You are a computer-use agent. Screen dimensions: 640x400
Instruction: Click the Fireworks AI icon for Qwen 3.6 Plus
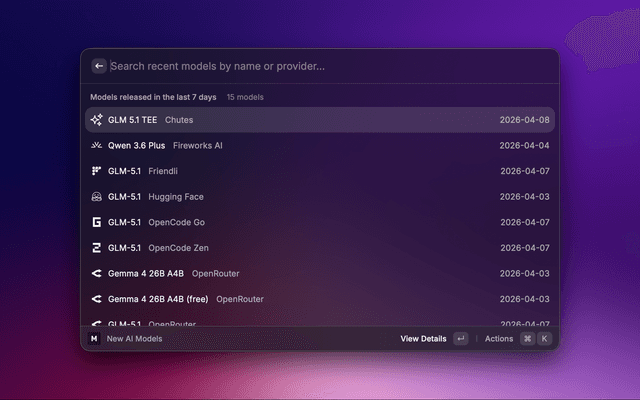[96, 145]
